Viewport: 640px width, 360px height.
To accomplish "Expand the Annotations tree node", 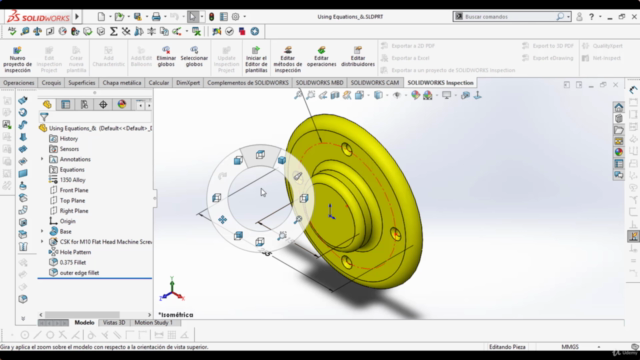I will point(42,159).
